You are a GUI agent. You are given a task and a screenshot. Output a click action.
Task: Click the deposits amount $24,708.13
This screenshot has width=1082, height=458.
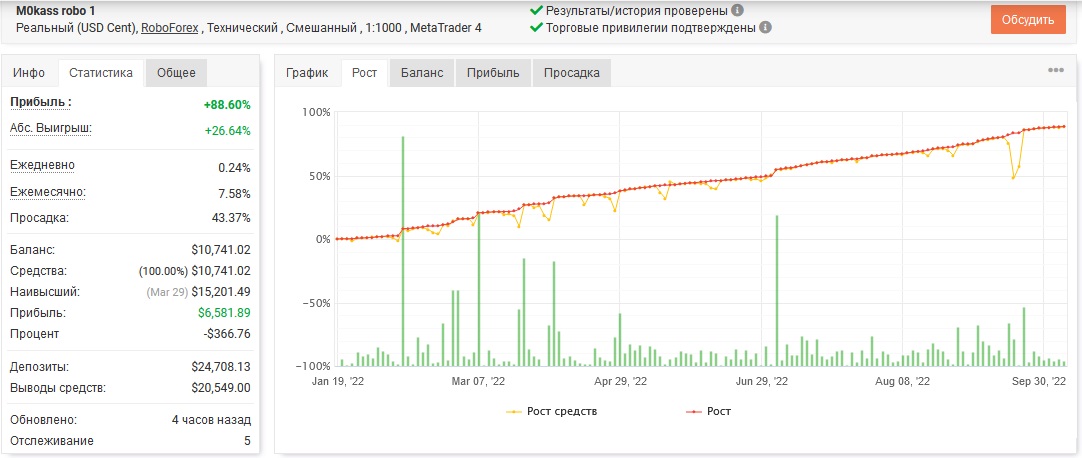click(x=221, y=367)
